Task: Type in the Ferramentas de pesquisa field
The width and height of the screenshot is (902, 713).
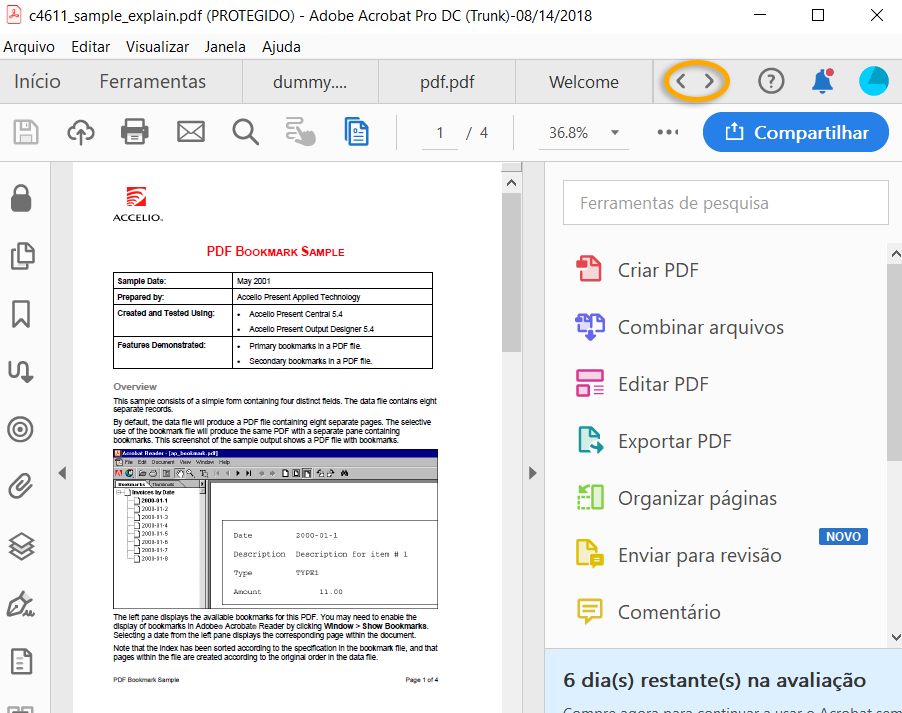Action: (725, 202)
